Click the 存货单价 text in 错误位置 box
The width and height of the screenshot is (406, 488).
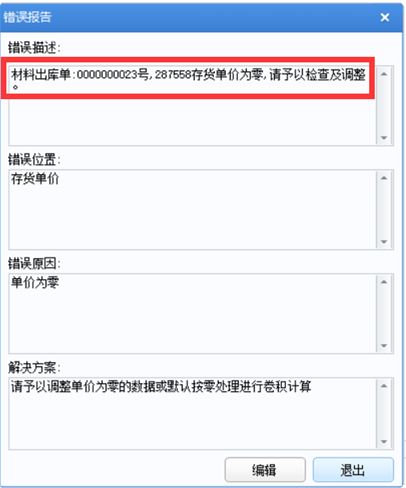35,179
